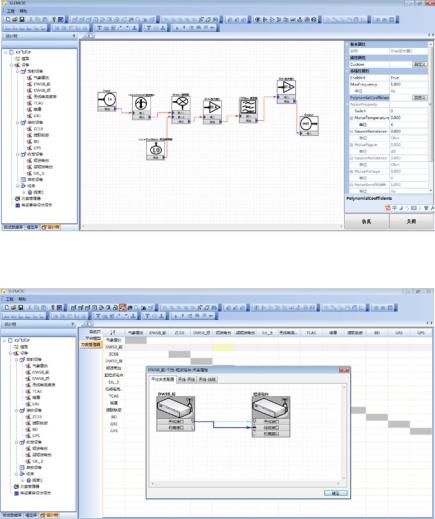This screenshot has width=435, height=519.
Task: Click the button in the PolynomialCoefficient row
Action: pyautogui.click(x=419, y=98)
